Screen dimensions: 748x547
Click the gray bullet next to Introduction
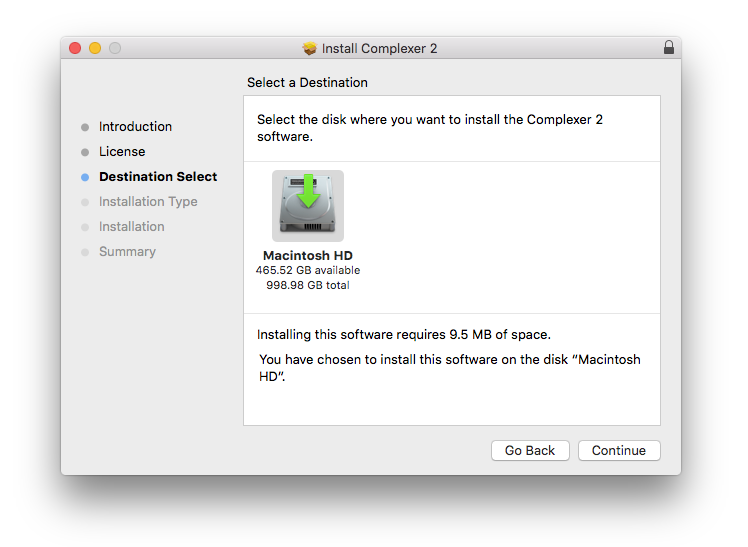(85, 127)
